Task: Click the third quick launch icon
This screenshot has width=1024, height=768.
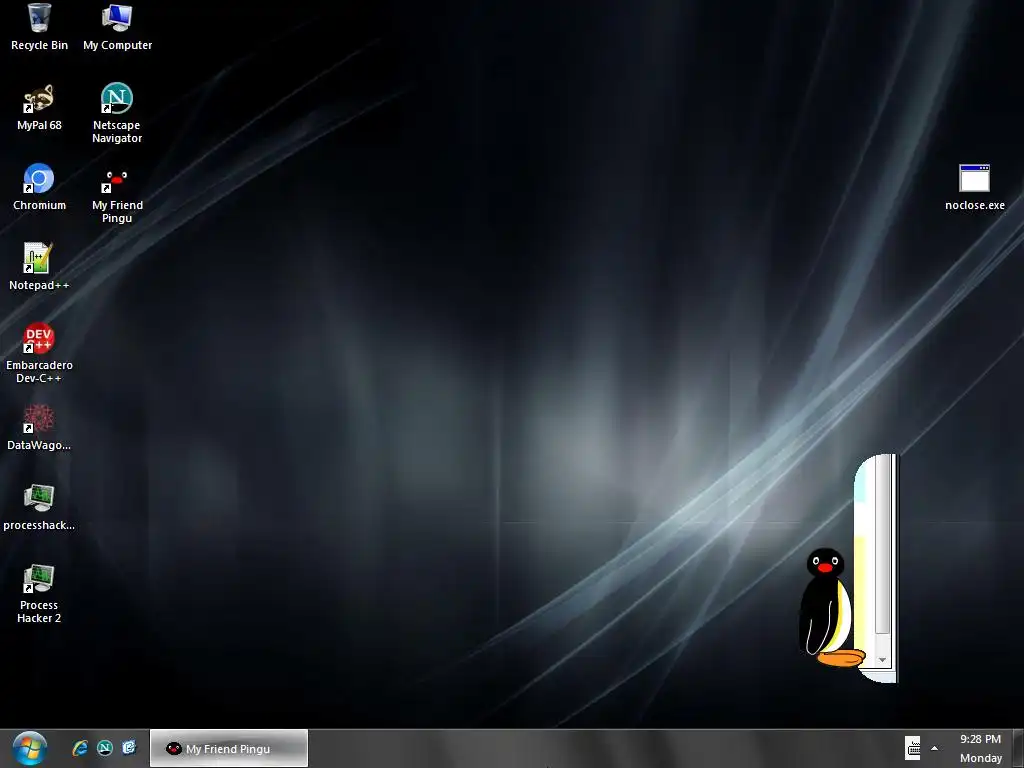Action: (x=129, y=747)
